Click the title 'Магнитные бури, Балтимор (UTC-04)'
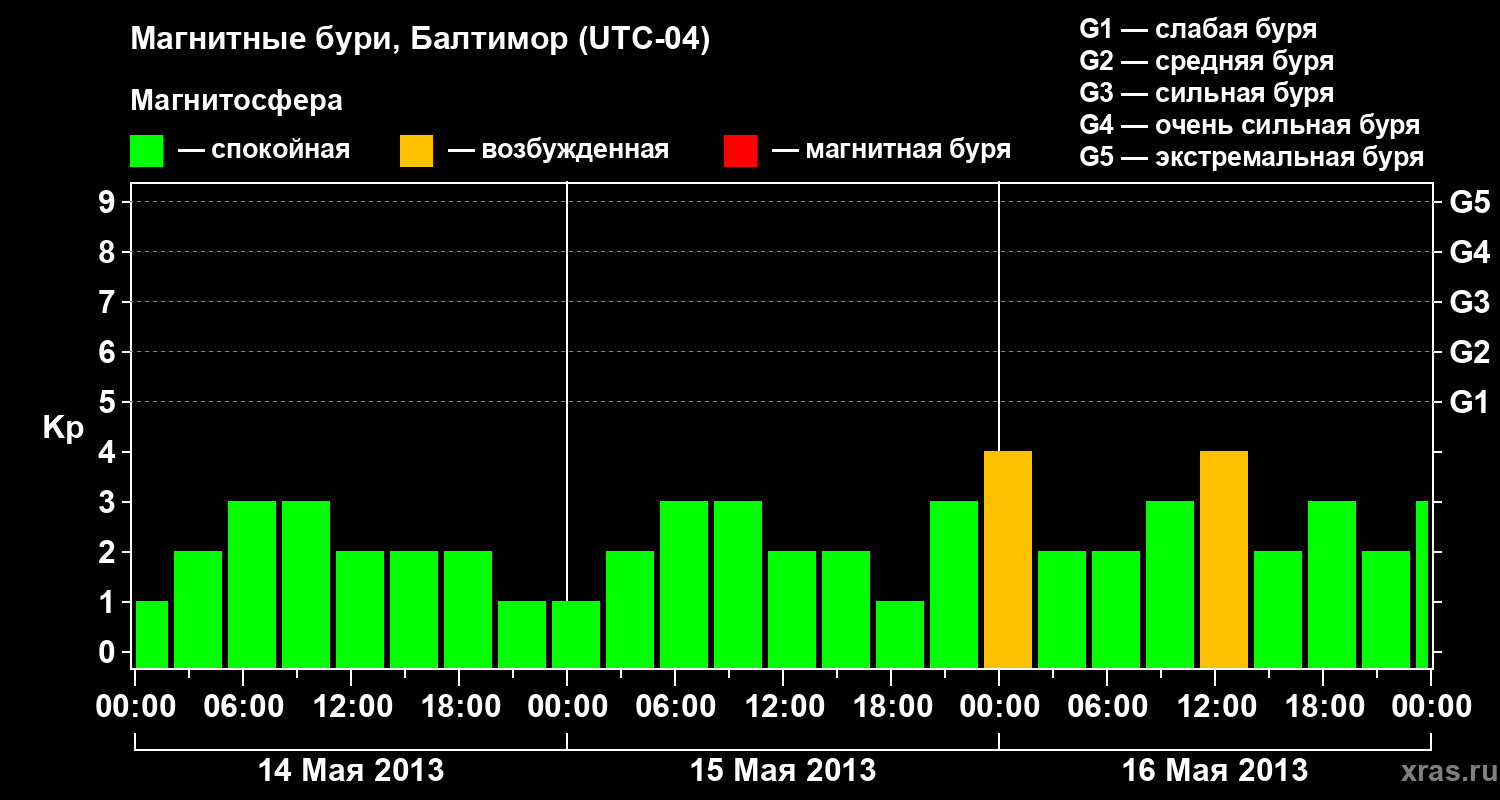 (x=420, y=40)
